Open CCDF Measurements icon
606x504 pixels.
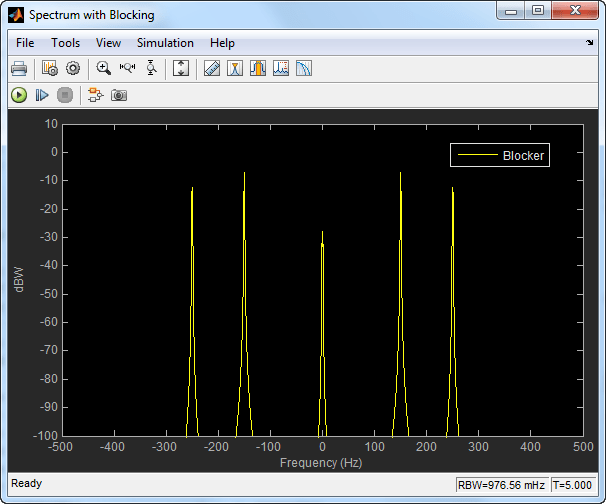point(304,69)
